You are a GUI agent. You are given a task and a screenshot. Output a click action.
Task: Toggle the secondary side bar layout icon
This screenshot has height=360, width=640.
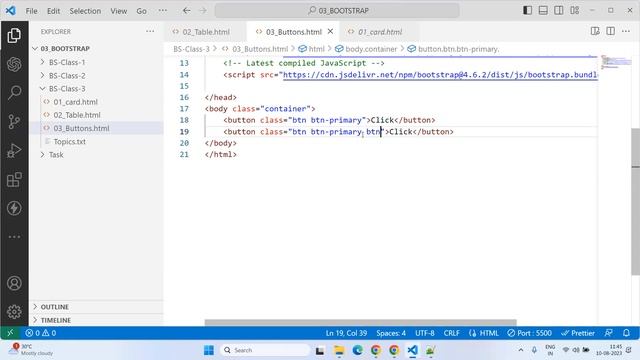click(559, 10)
